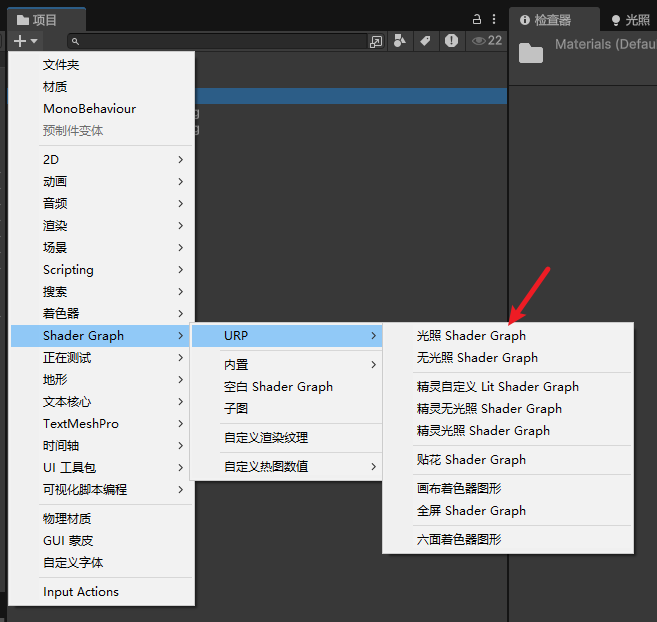Choose MonoBehaviour from the create menu
Viewport: 657px width, 622px height.
pyautogui.click(x=101, y=109)
